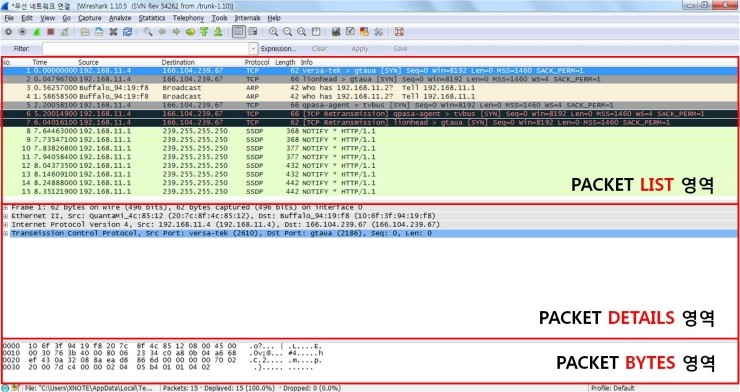Screen dimensions: 740x392
Task: Click expert info status bar icon
Action: (x=5, y=388)
